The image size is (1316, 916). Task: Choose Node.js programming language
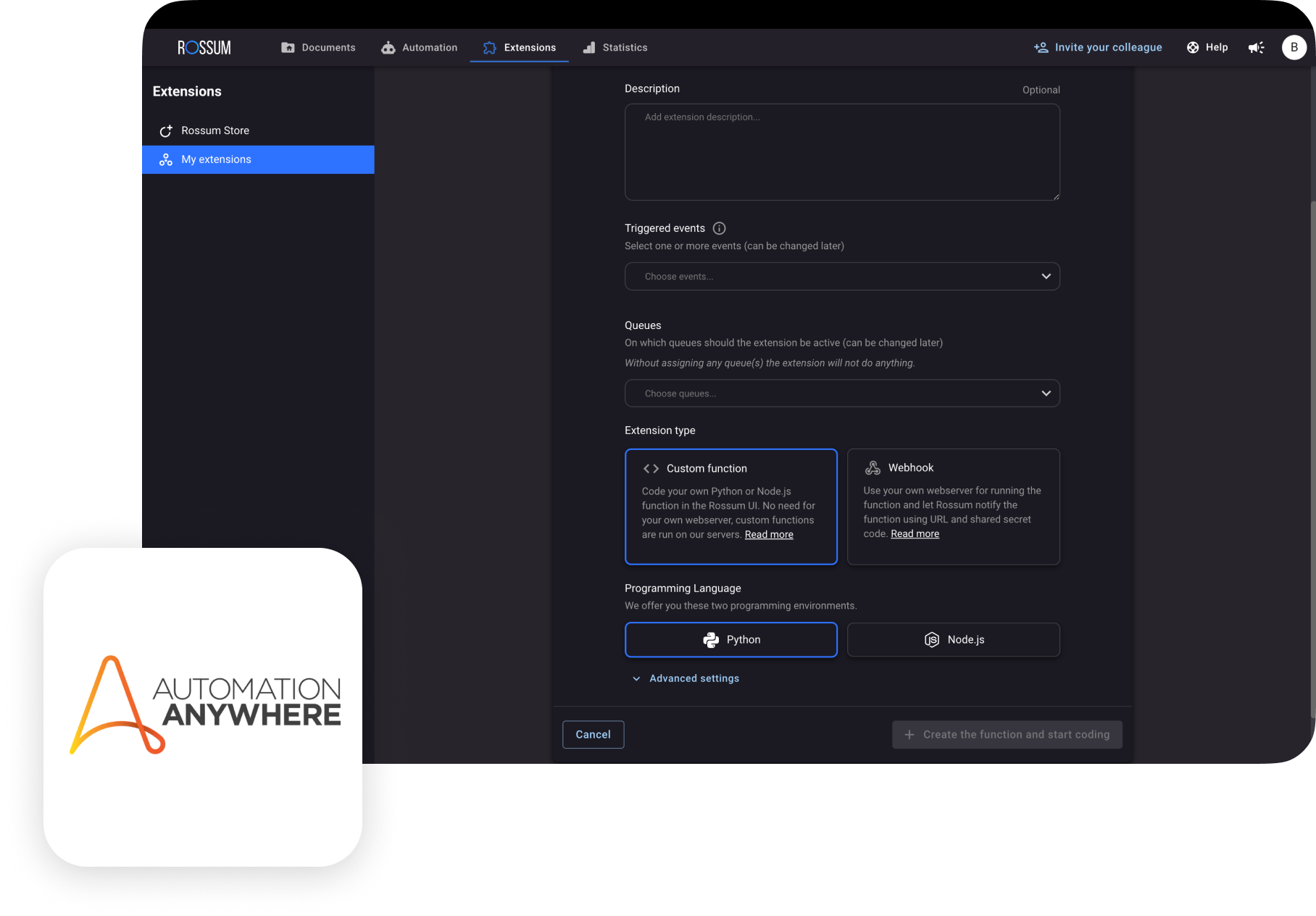point(954,640)
